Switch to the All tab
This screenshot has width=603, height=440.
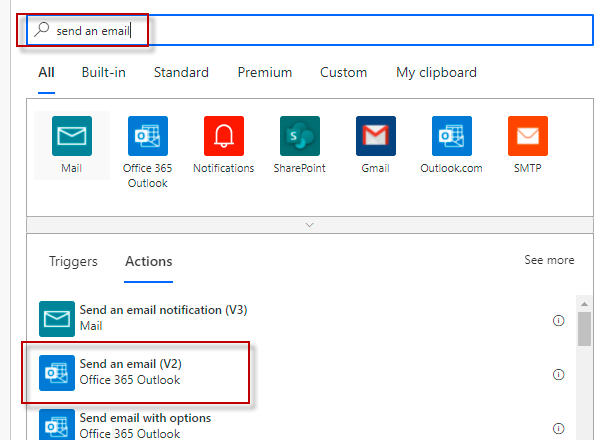pos(46,72)
